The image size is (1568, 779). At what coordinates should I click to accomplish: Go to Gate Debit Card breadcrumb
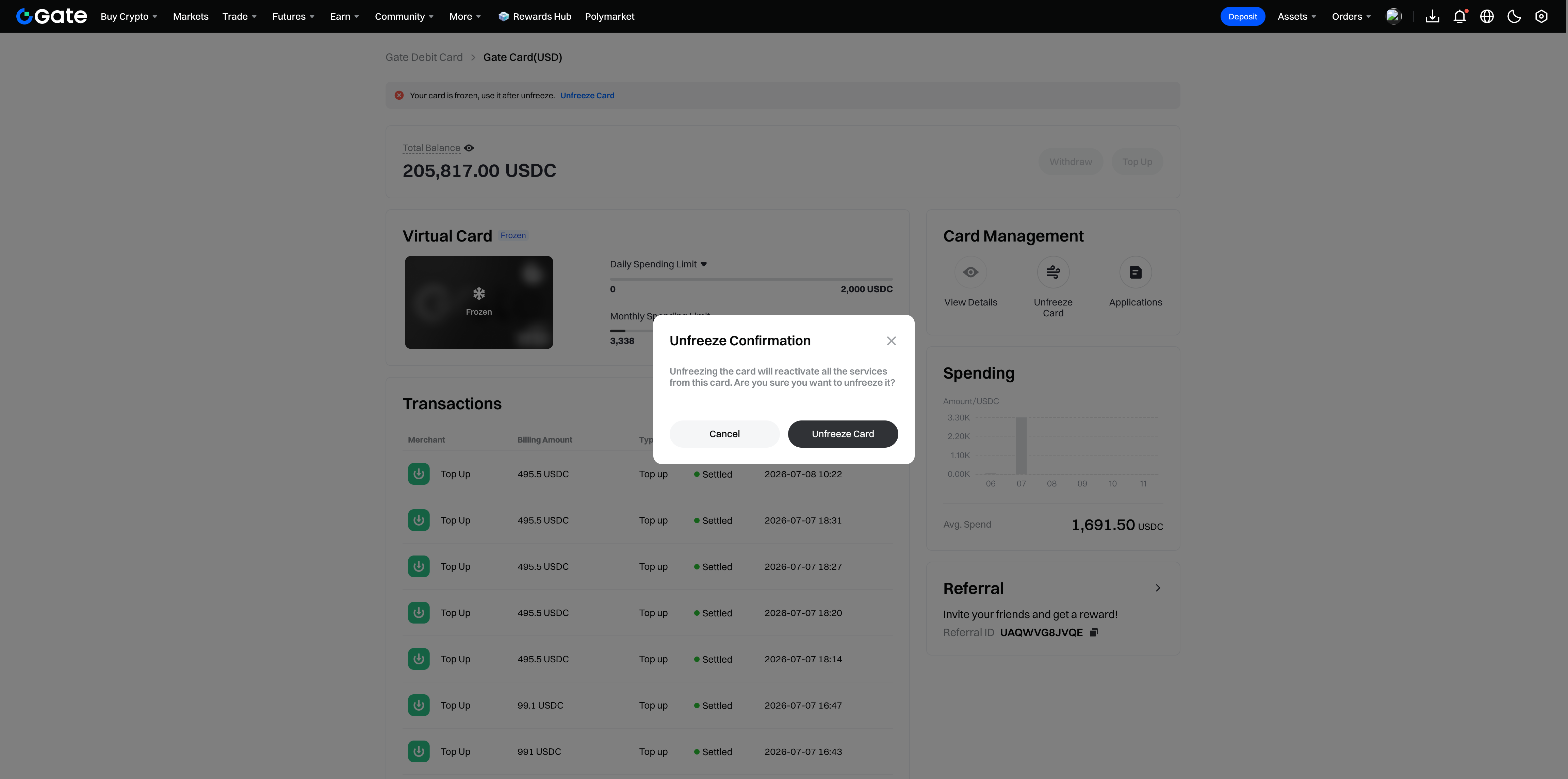(x=424, y=57)
